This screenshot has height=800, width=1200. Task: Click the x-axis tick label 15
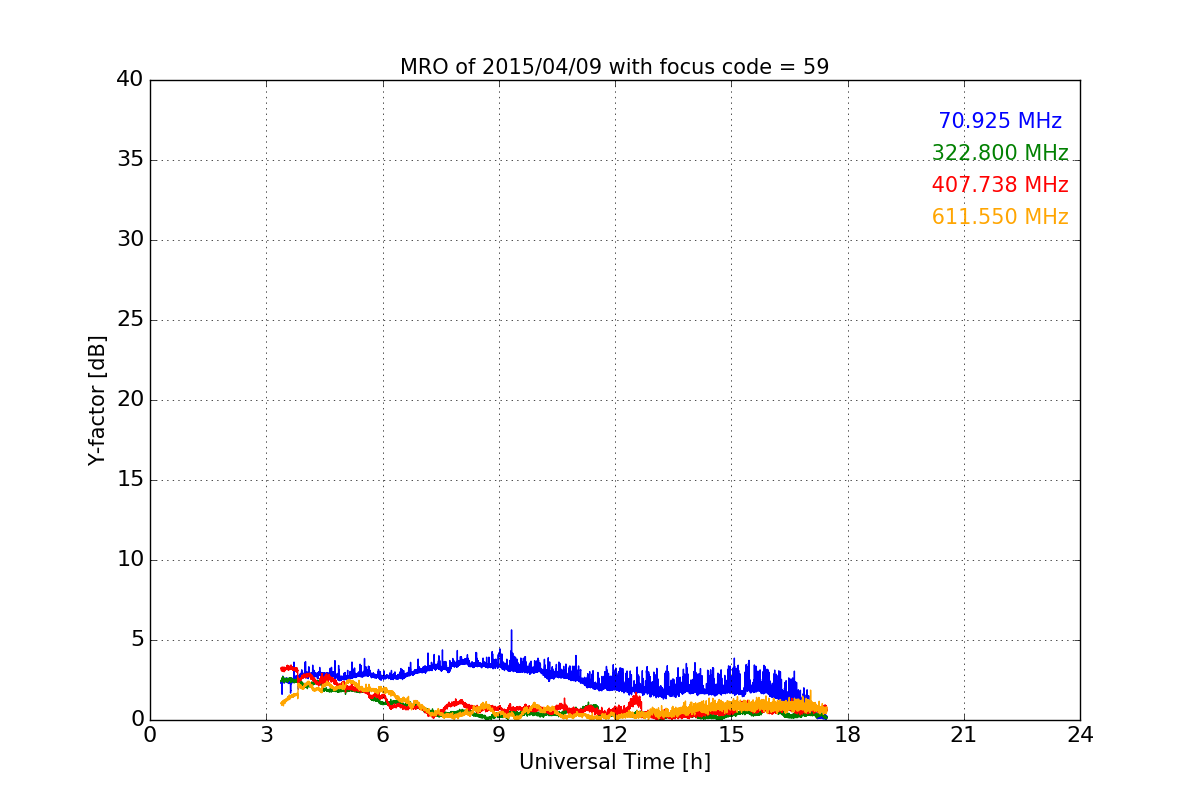click(x=731, y=735)
